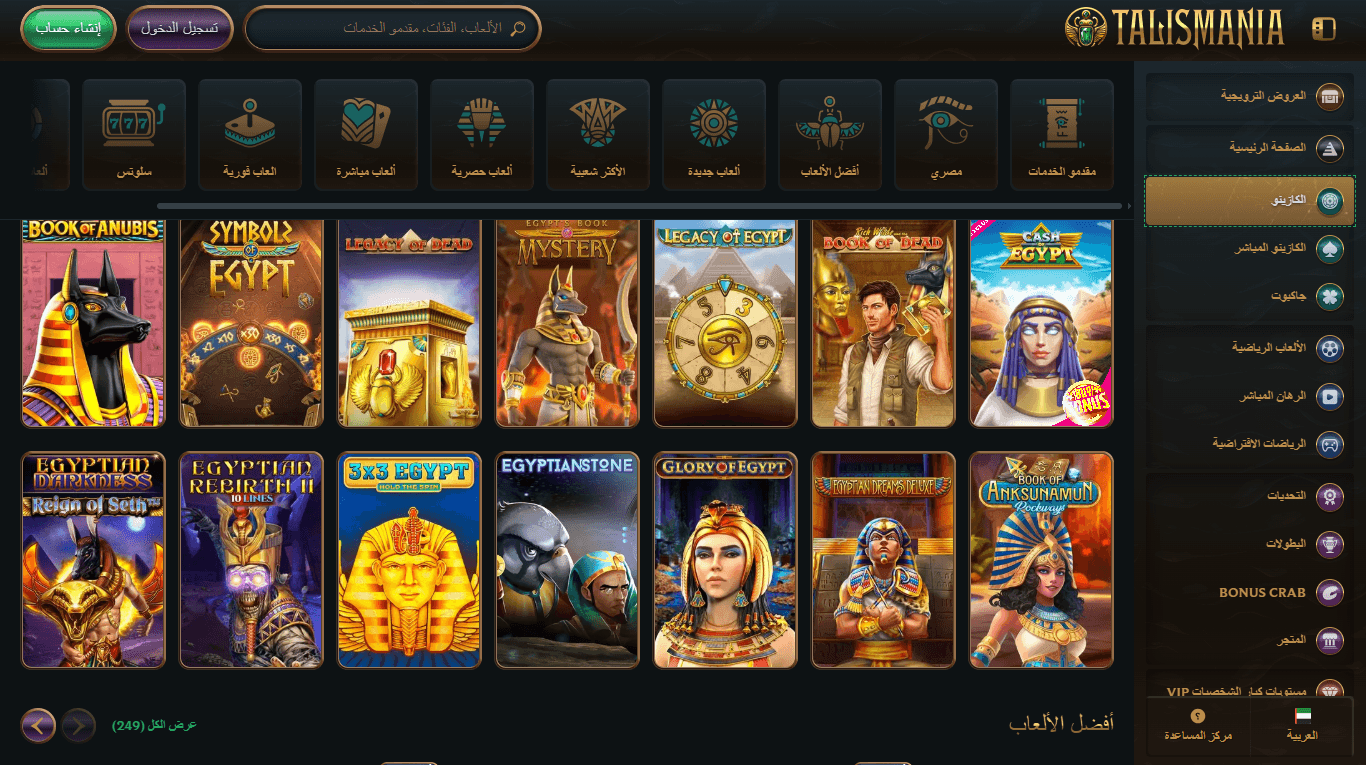Choose the Providers (مقدمو الخدمات) scroll icon
The height and width of the screenshot is (765, 1366).
coord(1062,135)
